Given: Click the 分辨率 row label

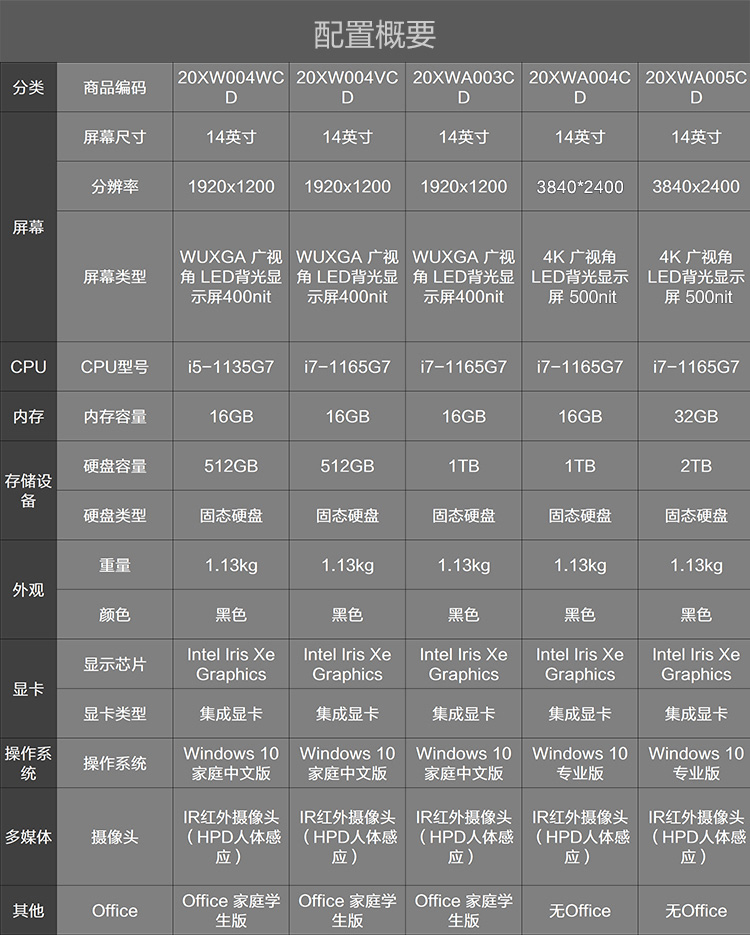Looking at the screenshot, I should (114, 186).
